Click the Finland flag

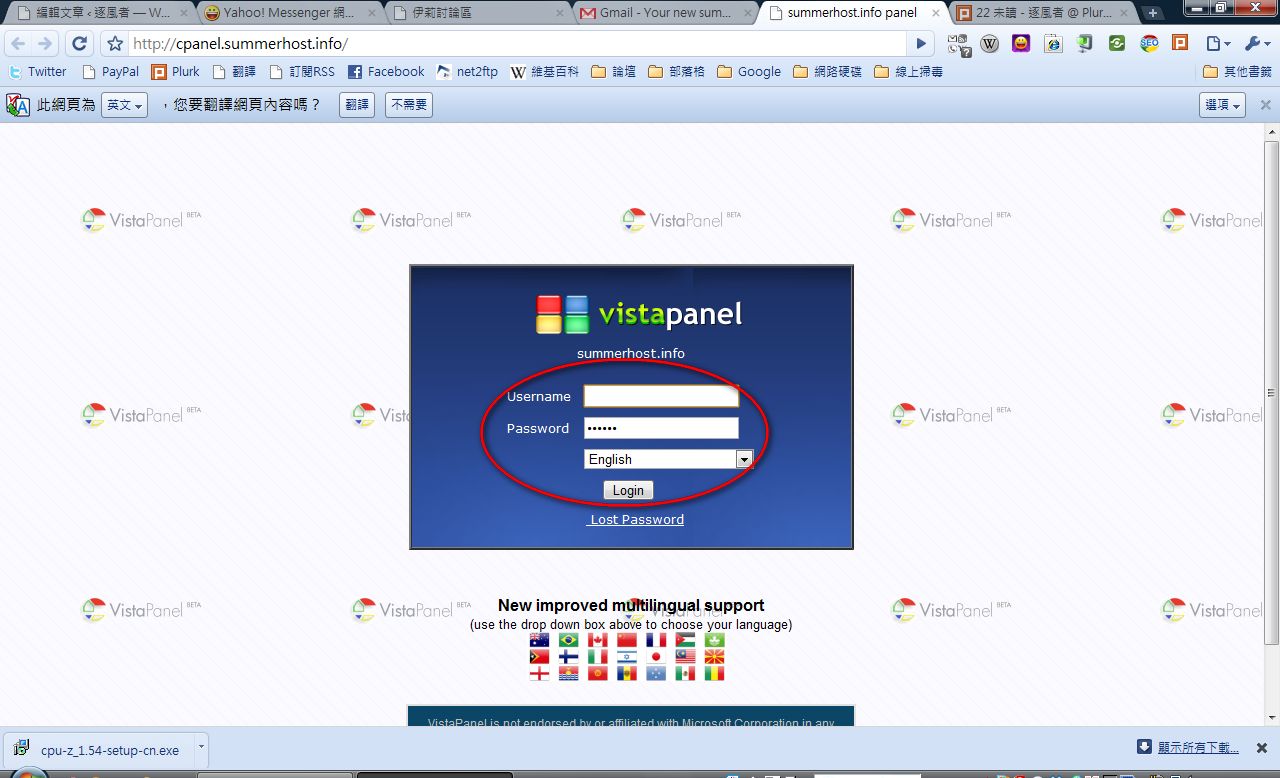(569, 657)
